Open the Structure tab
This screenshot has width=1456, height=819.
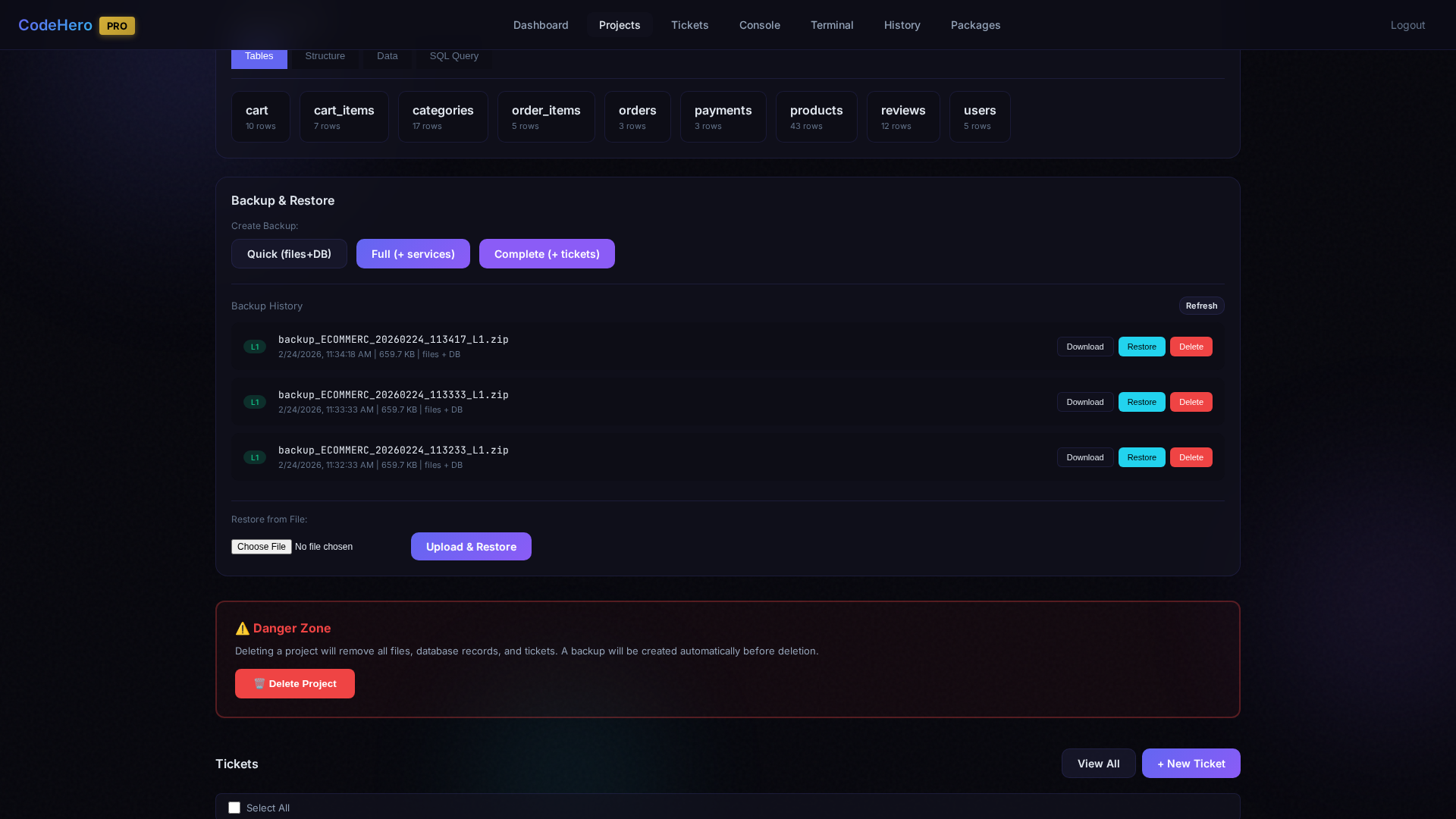pos(325,56)
